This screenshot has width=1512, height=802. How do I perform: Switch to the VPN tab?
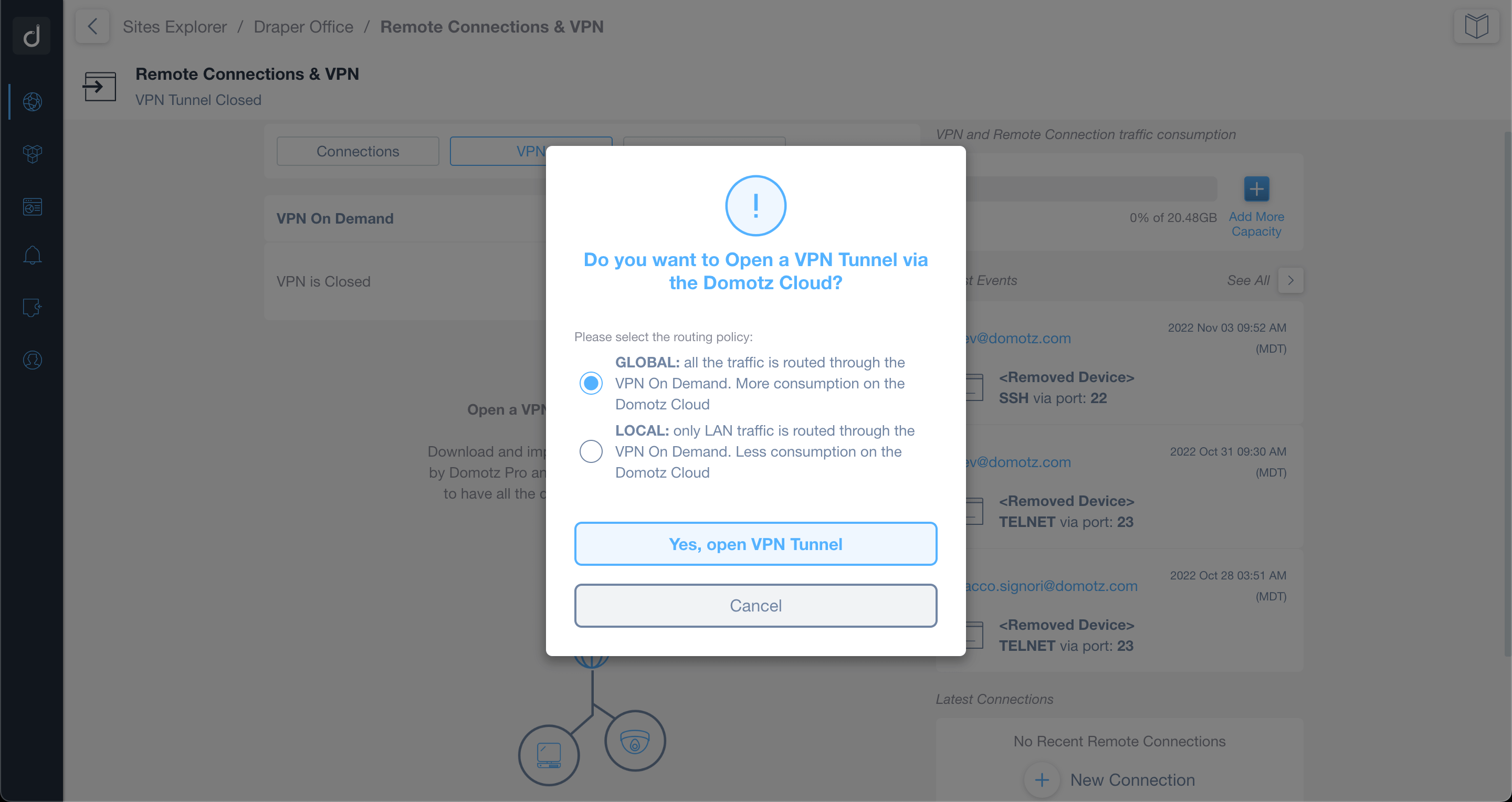(531, 151)
